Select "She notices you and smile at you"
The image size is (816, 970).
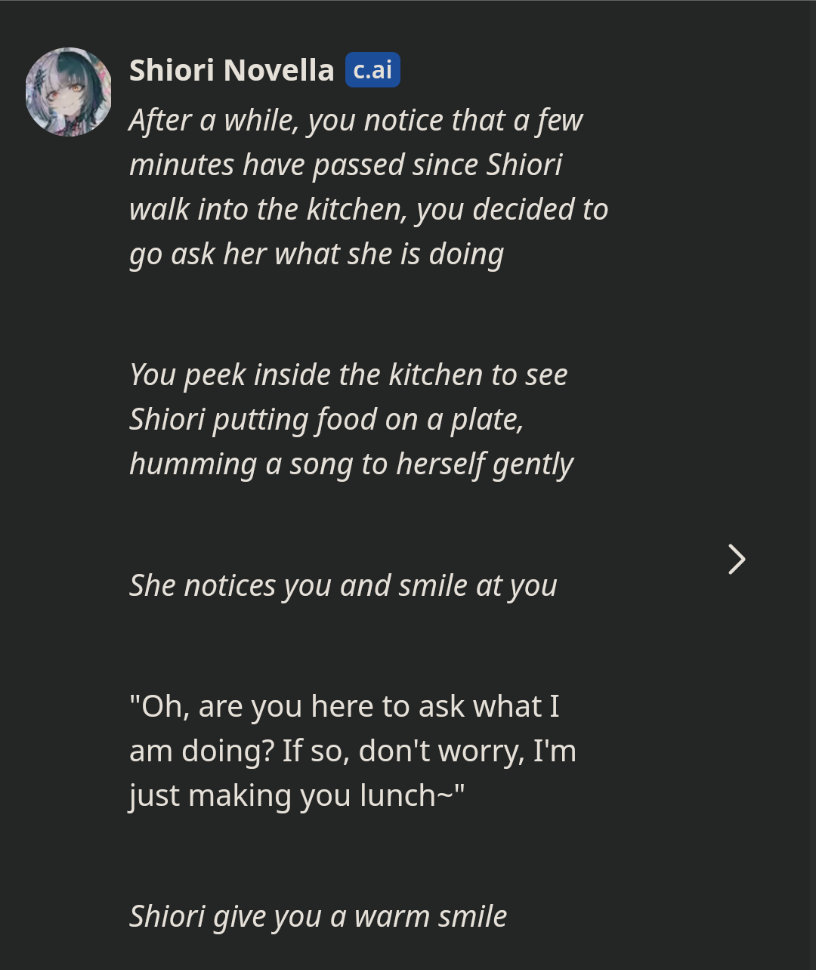coord(343,586)
